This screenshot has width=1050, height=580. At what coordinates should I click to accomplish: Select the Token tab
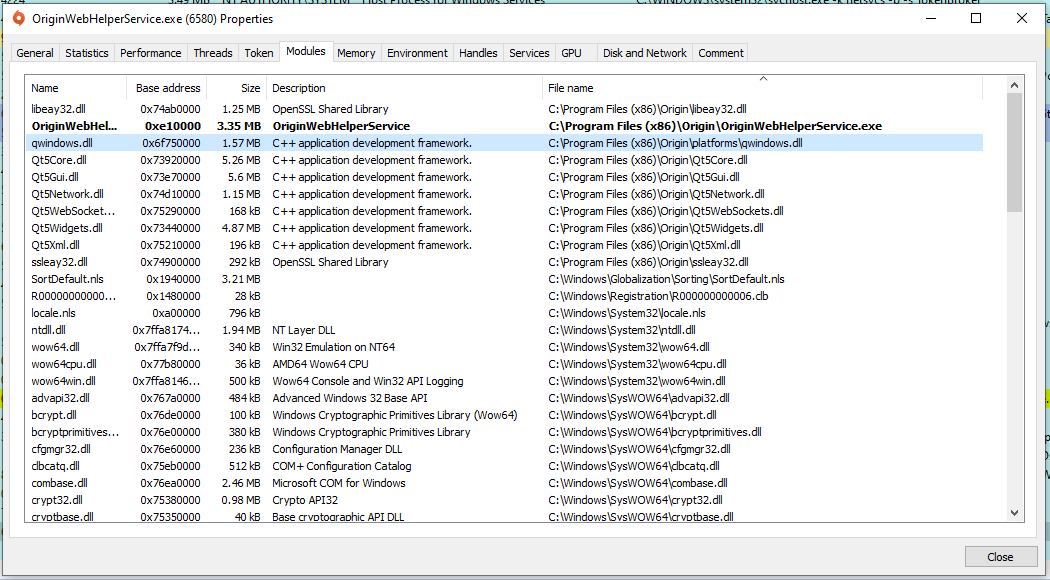pyautogui.click(x=259, y=53)
